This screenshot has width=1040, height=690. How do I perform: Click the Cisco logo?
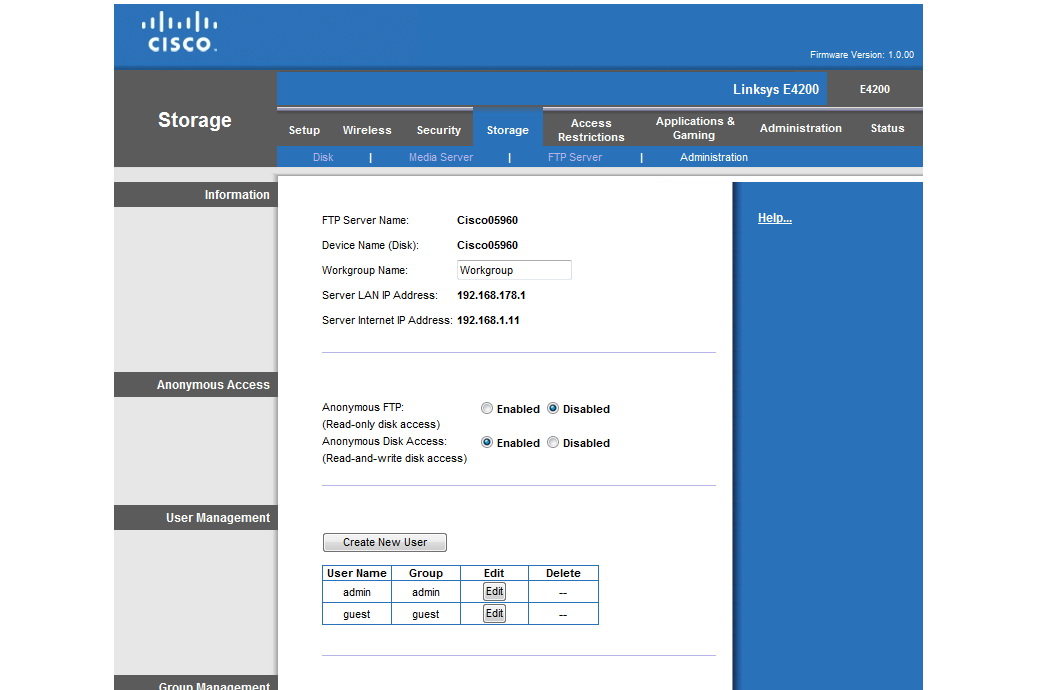click(181, 32)
